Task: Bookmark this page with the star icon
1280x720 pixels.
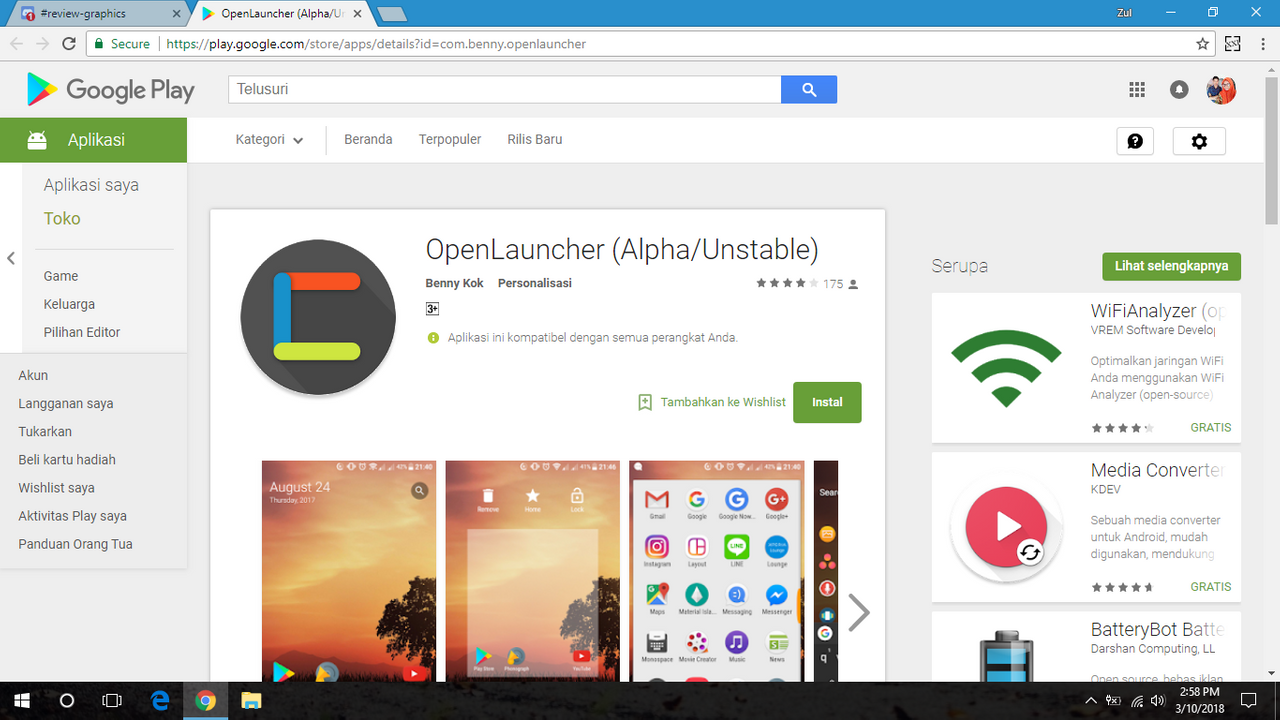Action: tap(1203, 44)
